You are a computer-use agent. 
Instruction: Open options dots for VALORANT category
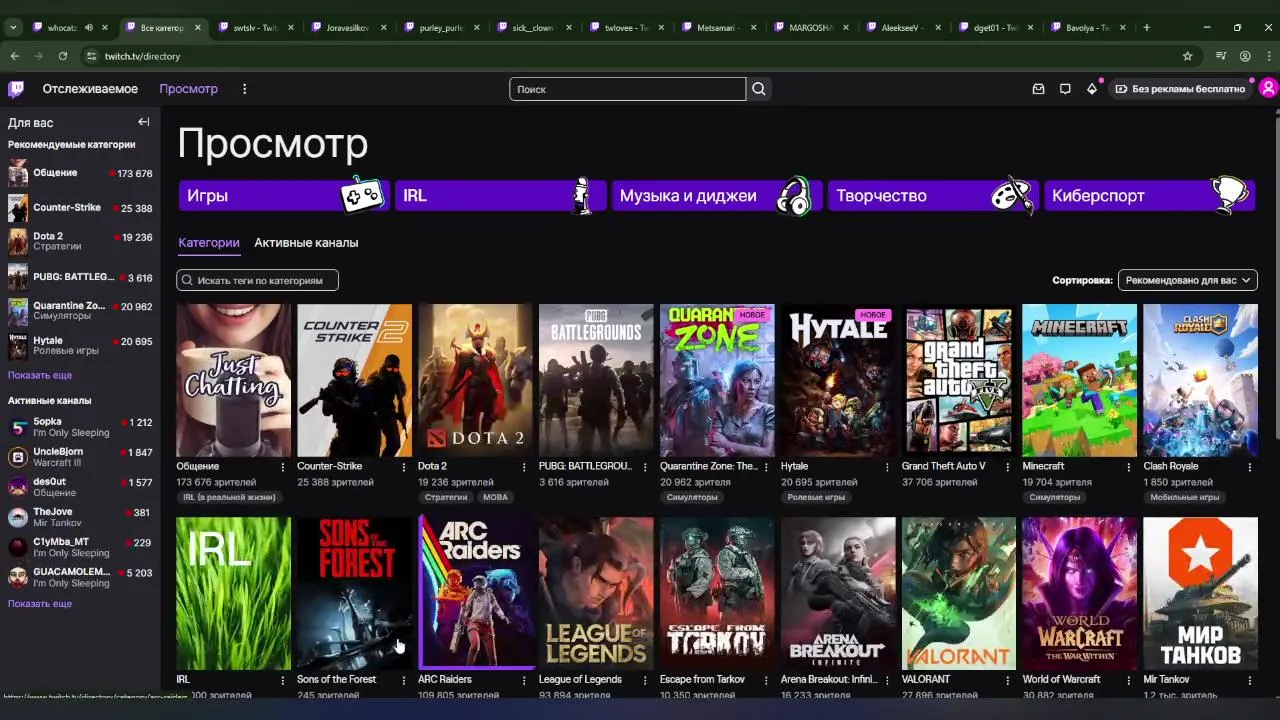(x=1008, y=680)
